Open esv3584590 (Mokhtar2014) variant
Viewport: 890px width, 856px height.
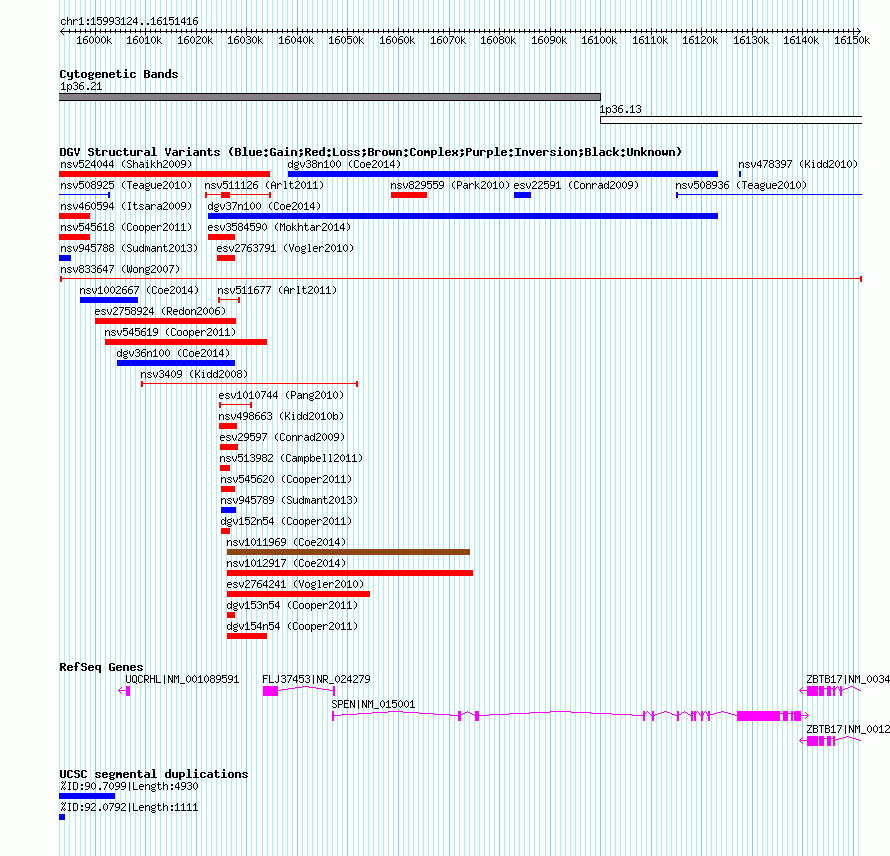[x=279, y=228]
